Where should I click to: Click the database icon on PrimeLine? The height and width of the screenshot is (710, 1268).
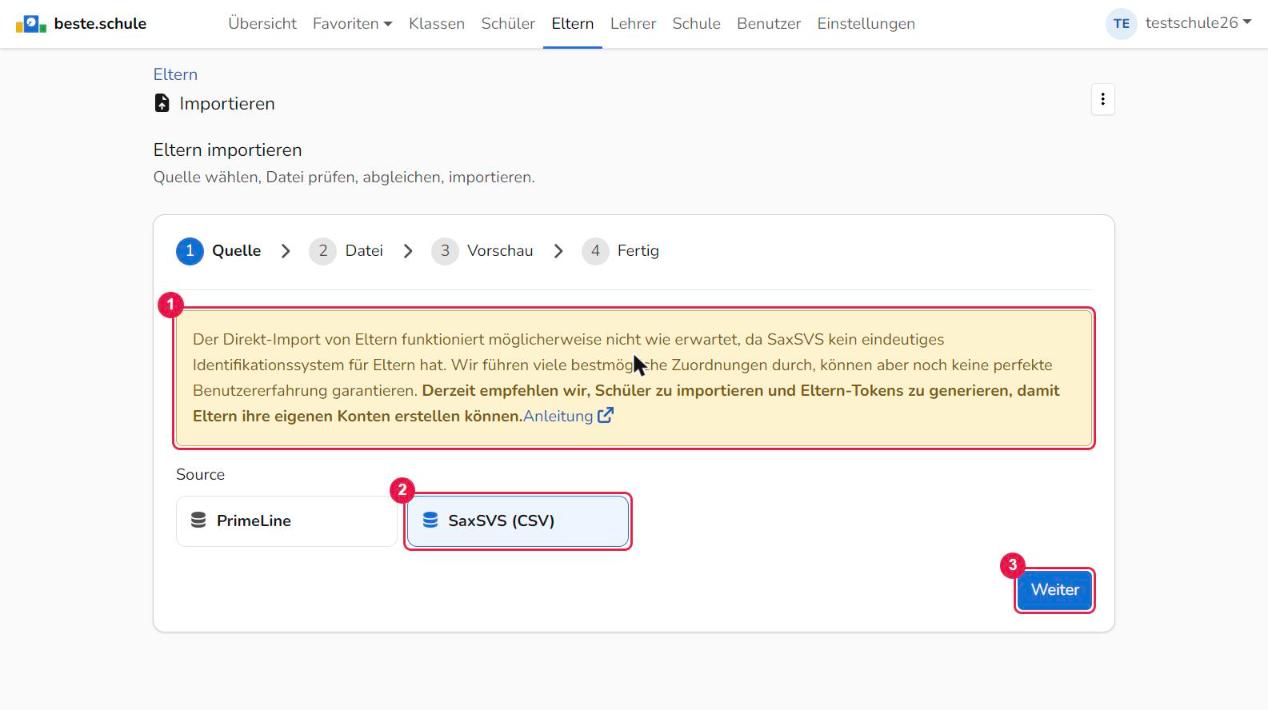click(198, 521)
